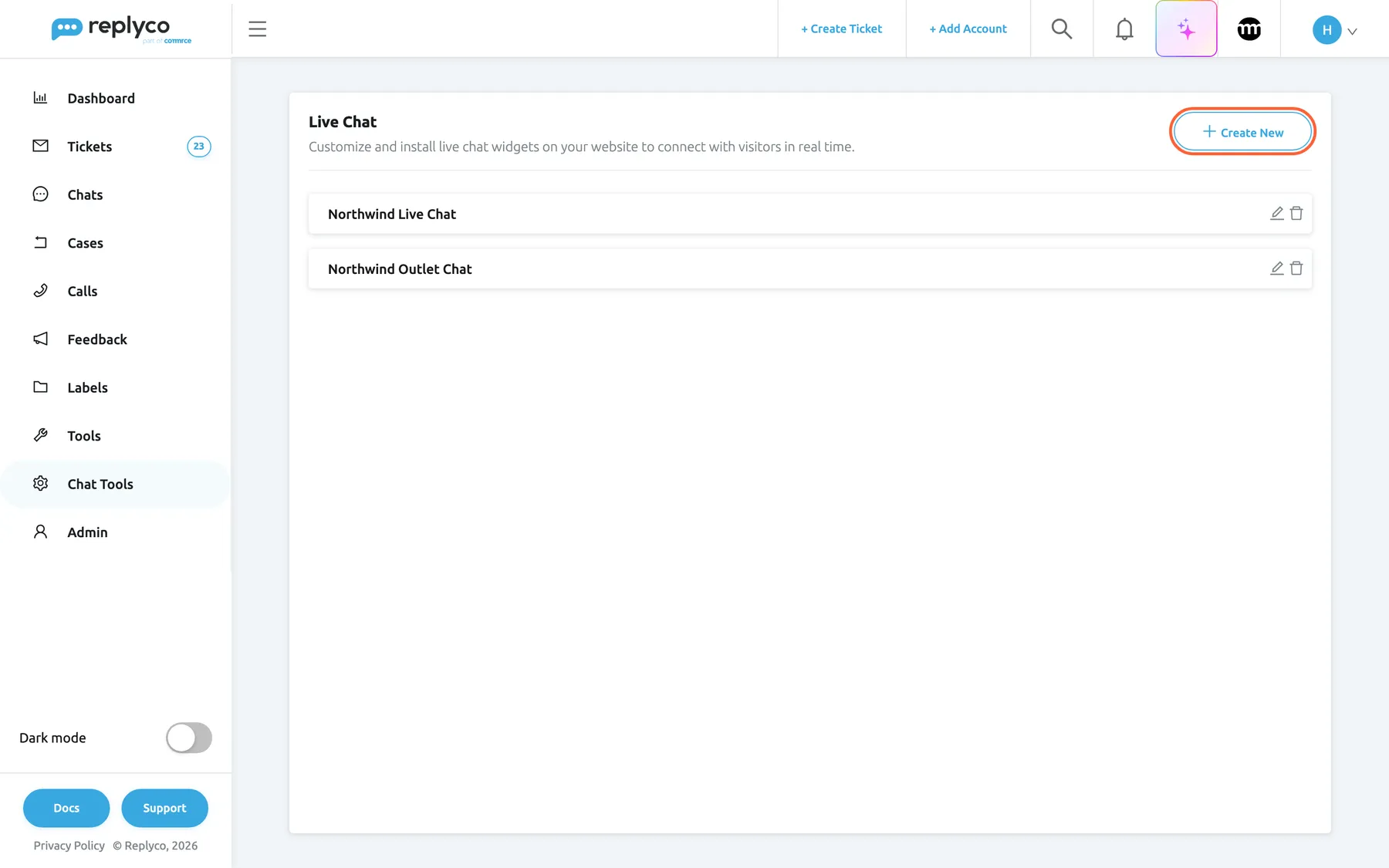Click the black commrce logo icon

click(x=1249, y=29)
